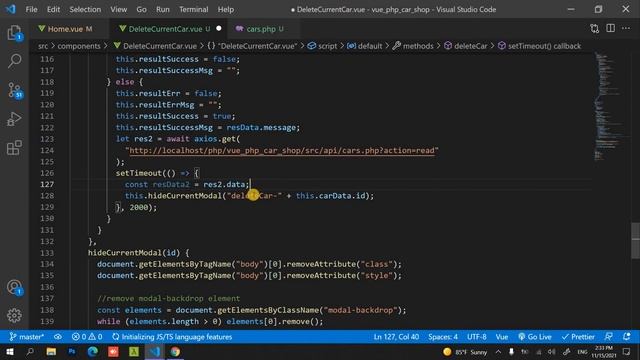Open the Selection menu
This screenshot has height=360, width=640.
(x=85, y=9)
